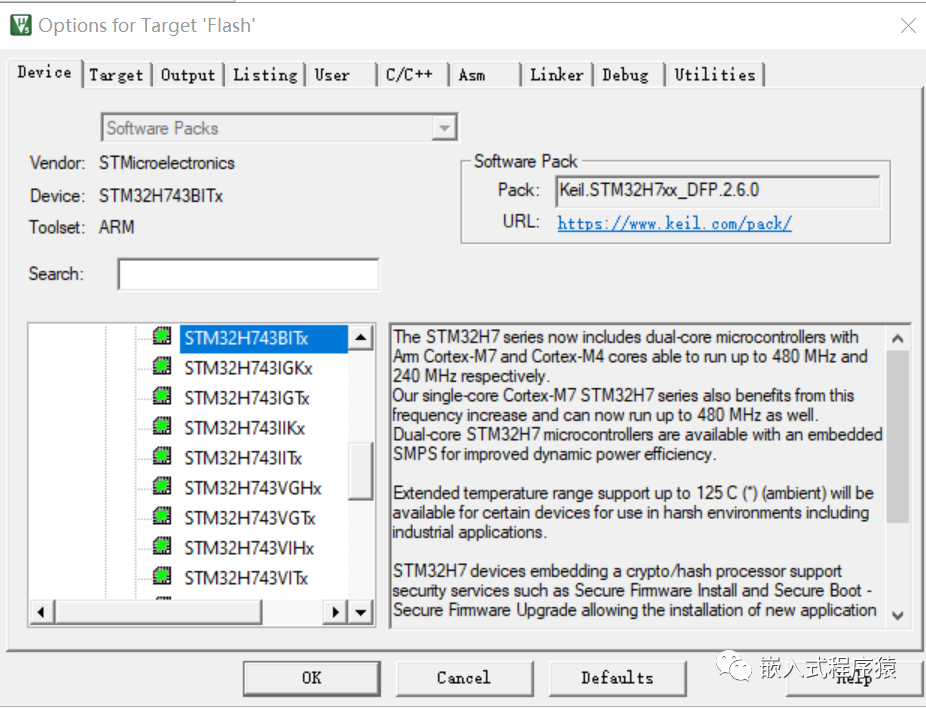The image size is (926, 708).
Task: Switch to the Target tab
Action: (x=116, y=73)
